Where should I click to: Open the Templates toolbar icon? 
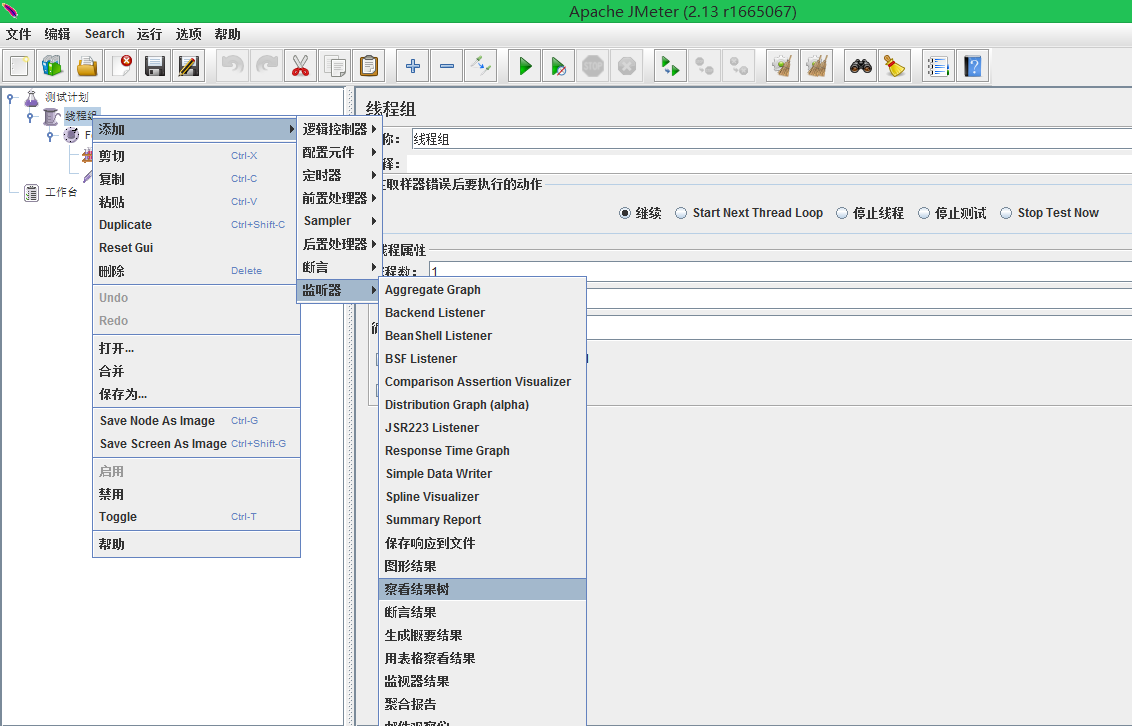(53, 66)
